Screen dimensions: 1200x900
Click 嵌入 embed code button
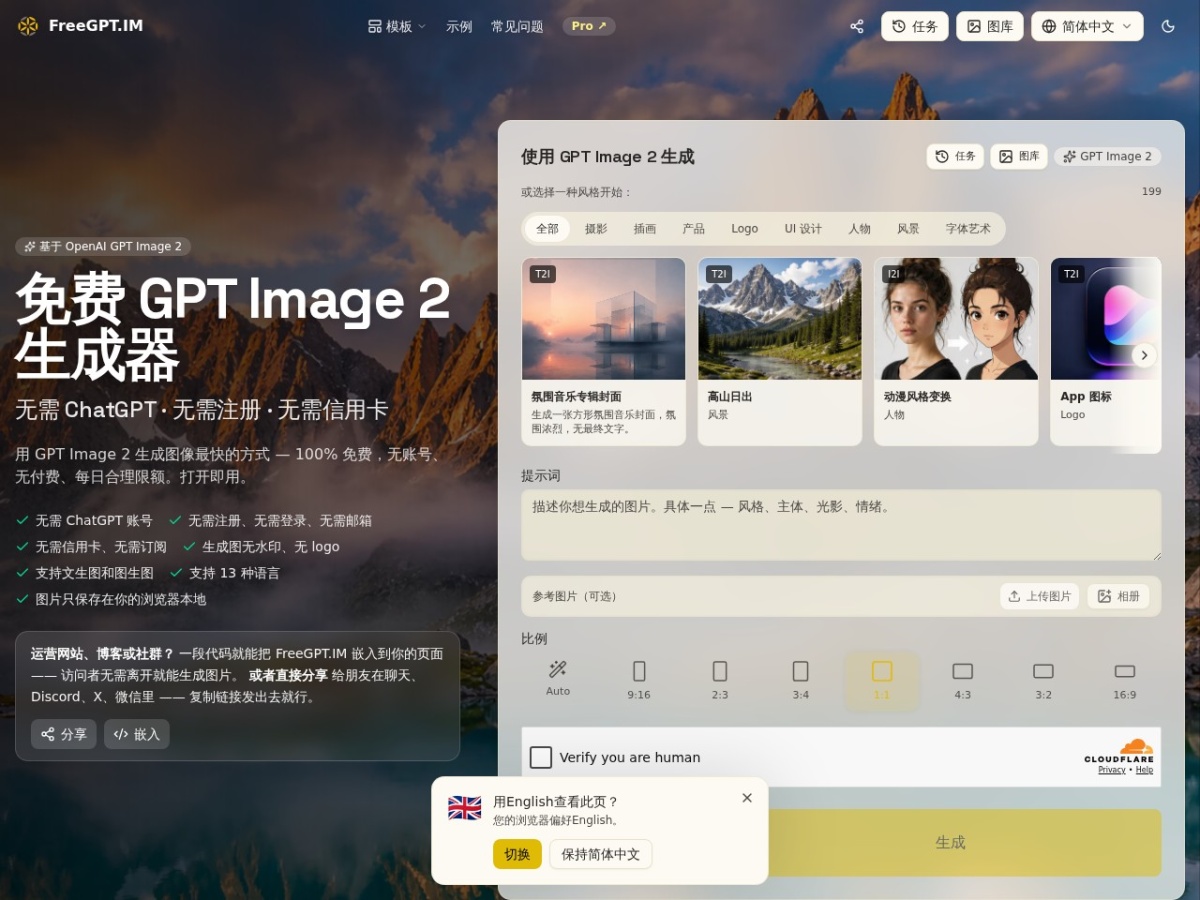137,734
